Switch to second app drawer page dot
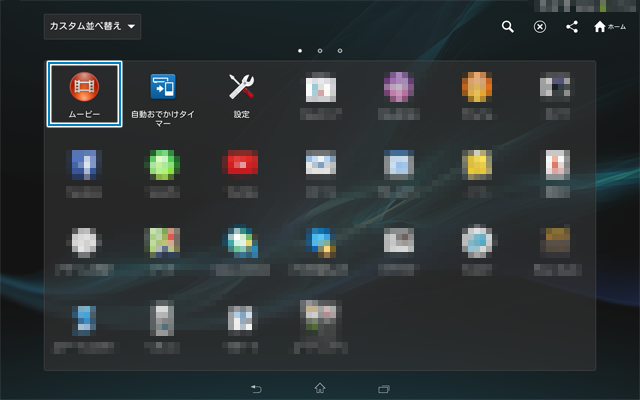 [x=320, y=50]
